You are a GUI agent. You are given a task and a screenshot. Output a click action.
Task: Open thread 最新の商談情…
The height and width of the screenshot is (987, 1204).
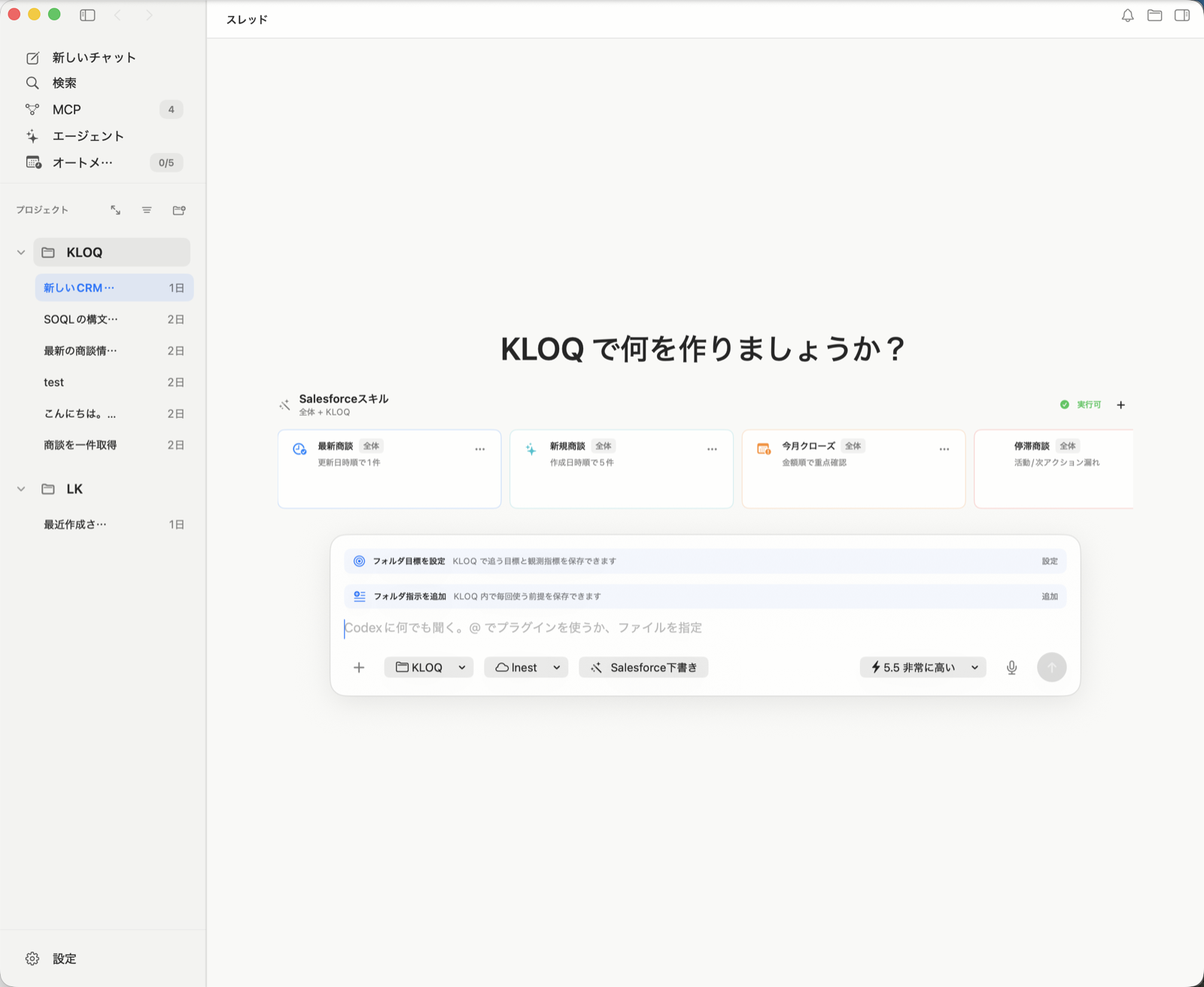114,351
